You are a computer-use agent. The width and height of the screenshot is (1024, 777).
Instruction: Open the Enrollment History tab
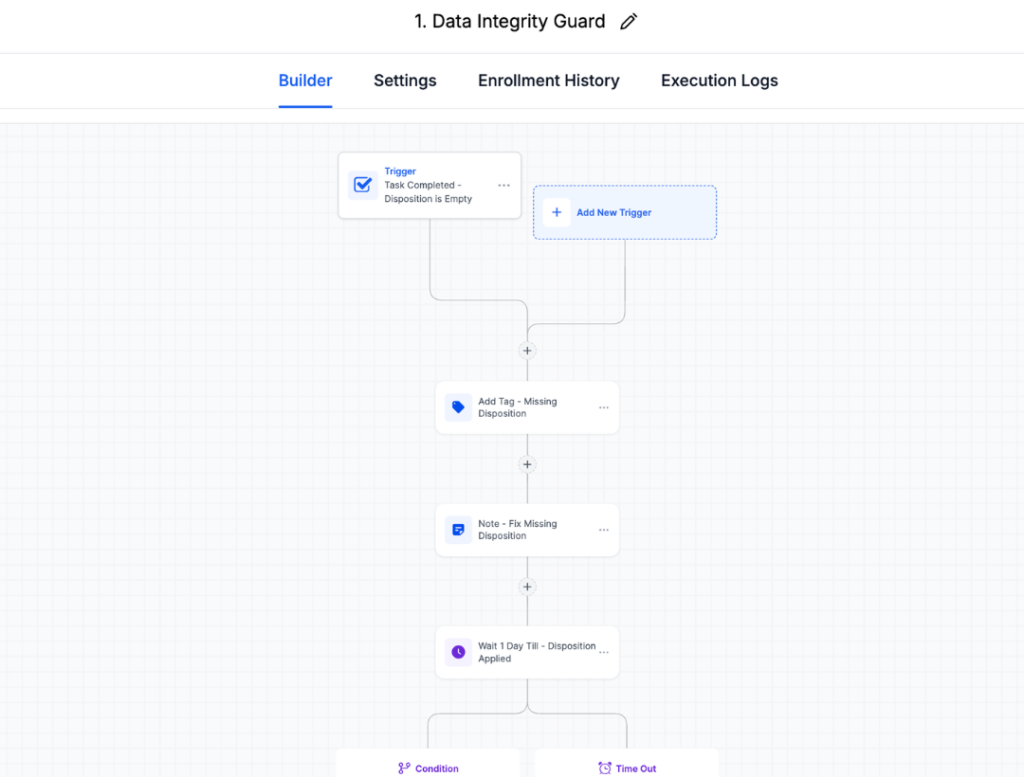[548, 80]
